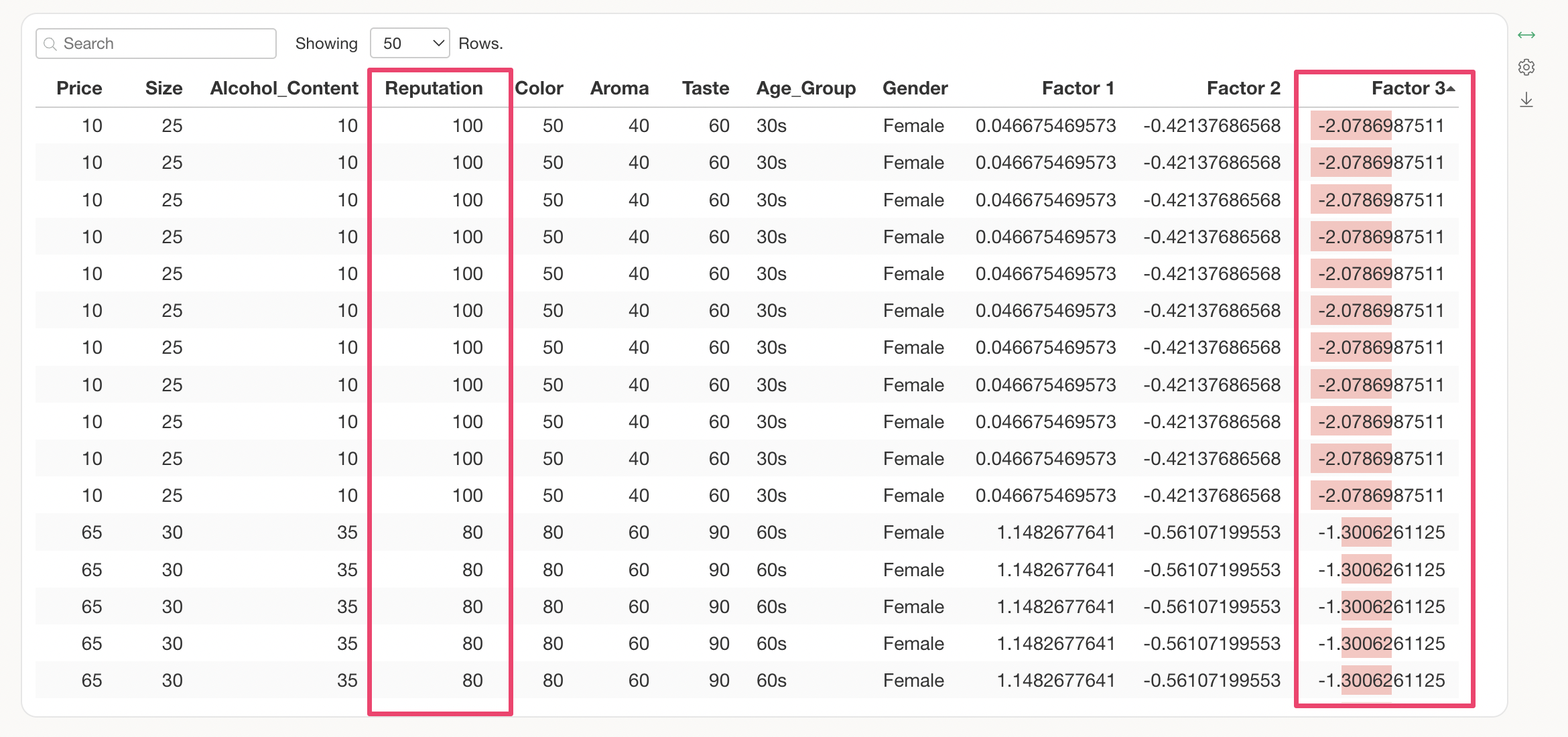This screenshot has height=737, width=1568.
Task: Sort by the Gender column header
Action: tap(915, 88)
